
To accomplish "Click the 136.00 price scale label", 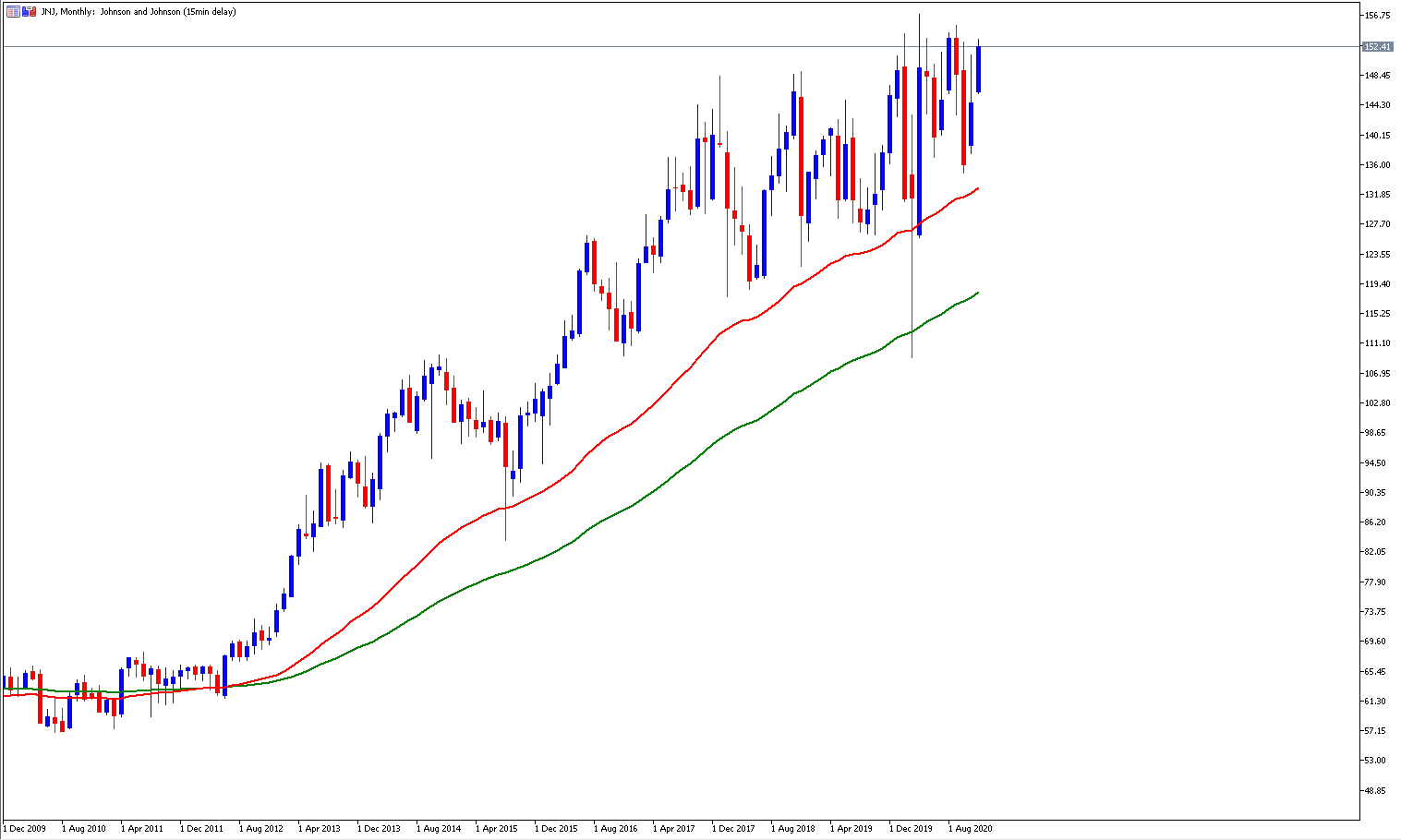I will [1377, 164].
